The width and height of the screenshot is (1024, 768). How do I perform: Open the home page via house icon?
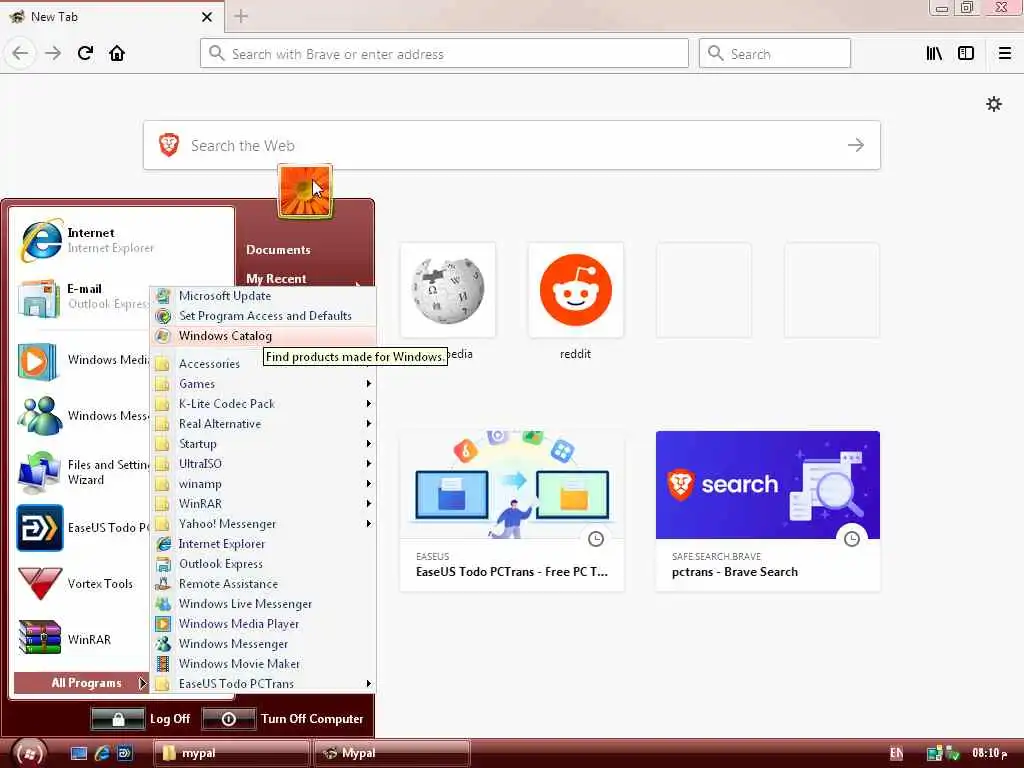pyautogui.click(x=117, y=53)
